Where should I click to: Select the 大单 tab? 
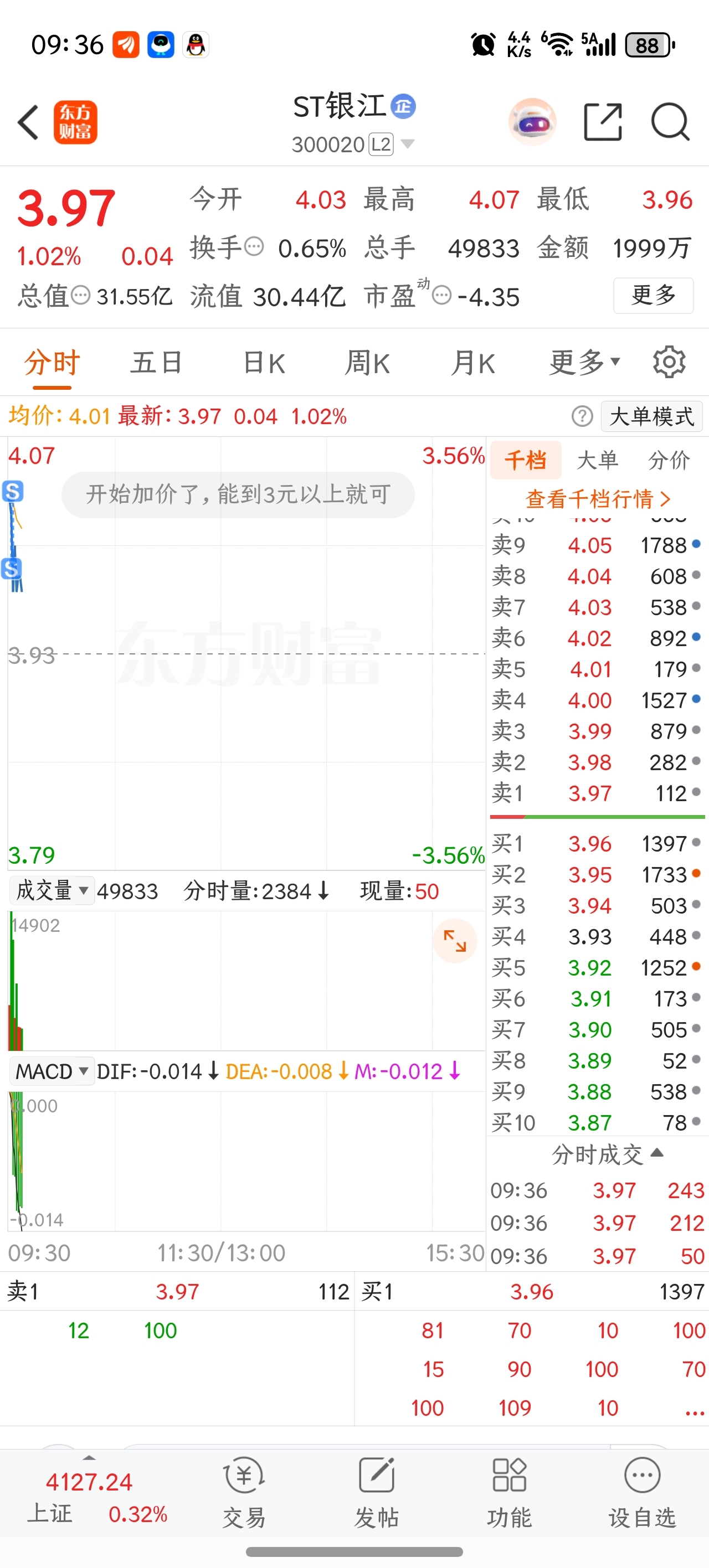pos(598,460)
